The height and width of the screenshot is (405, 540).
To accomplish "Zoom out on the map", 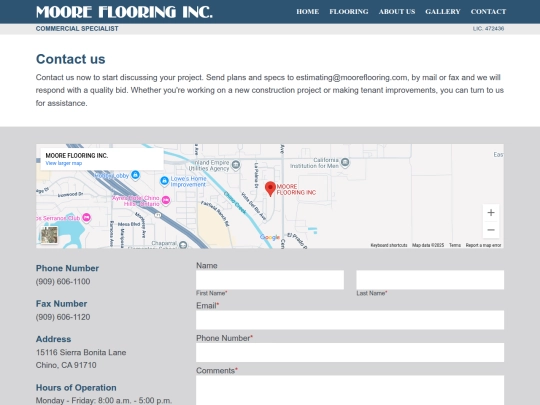I will point(491,230).
